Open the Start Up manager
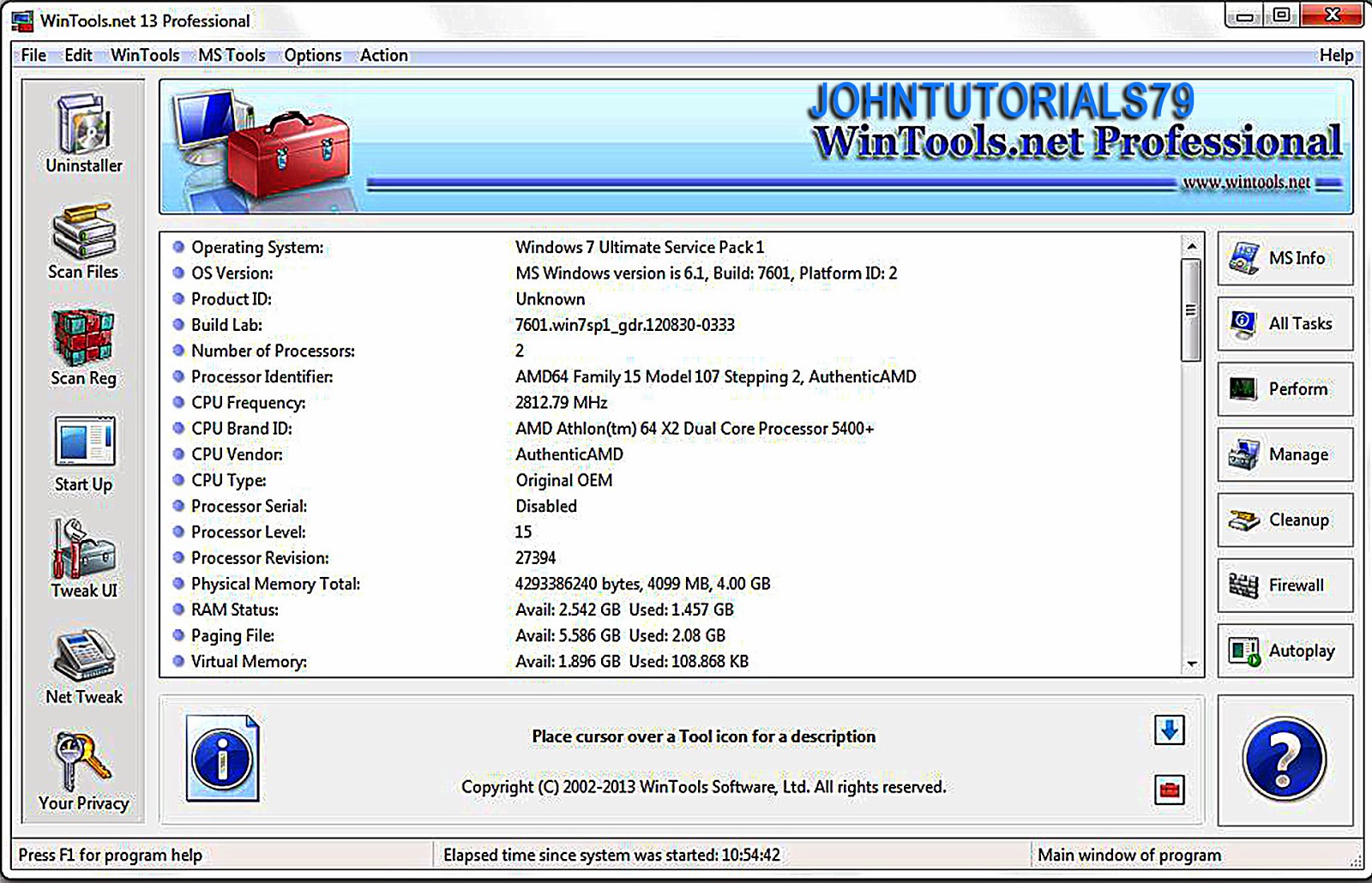This screenshot has height=883, width=1372. point(84,454)
